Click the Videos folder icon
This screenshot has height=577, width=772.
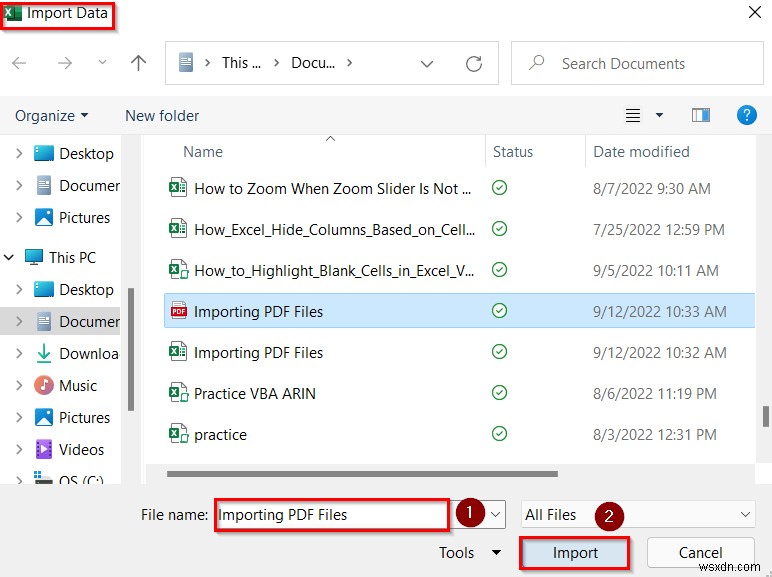44,449
